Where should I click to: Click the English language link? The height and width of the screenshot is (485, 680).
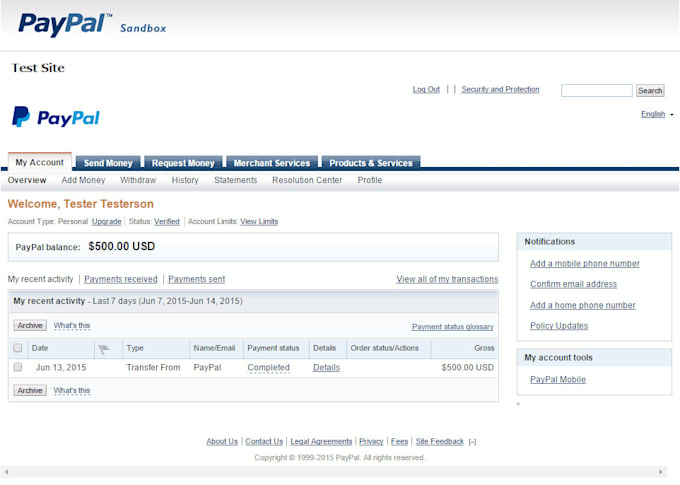click(x=653, y=114)
